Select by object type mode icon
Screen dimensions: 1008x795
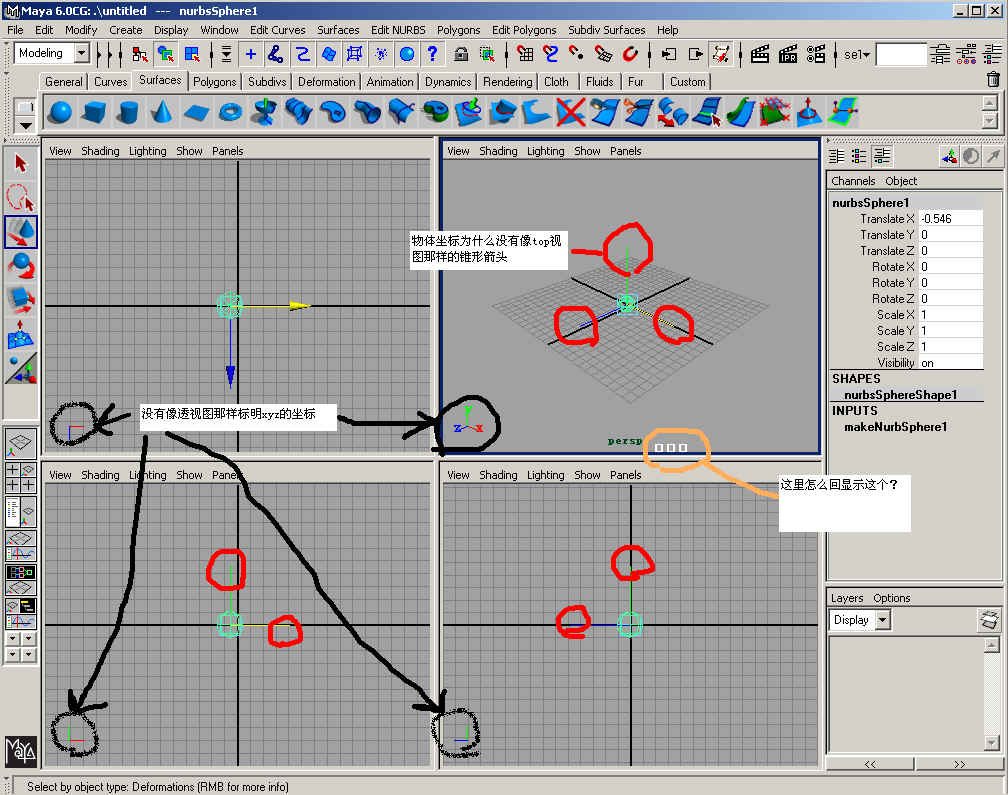[166, 55]
